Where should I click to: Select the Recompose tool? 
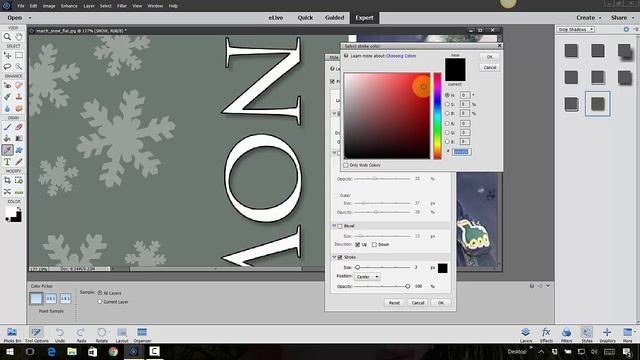click(19, 180)
